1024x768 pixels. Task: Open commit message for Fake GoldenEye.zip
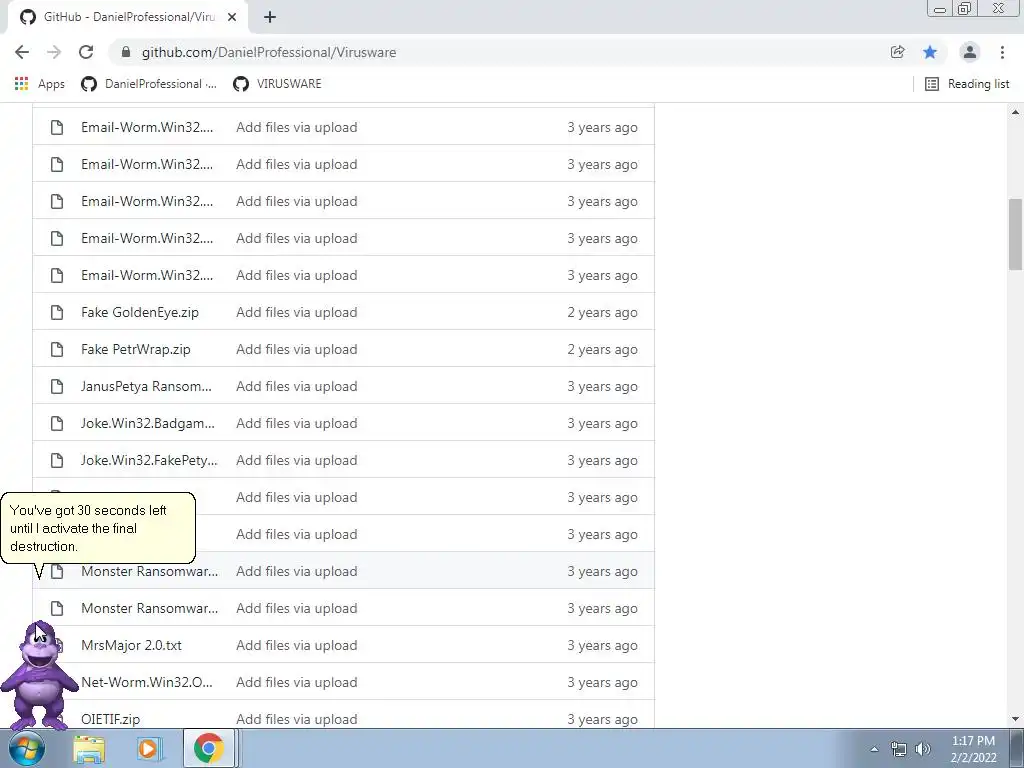[x=296, y=312]
